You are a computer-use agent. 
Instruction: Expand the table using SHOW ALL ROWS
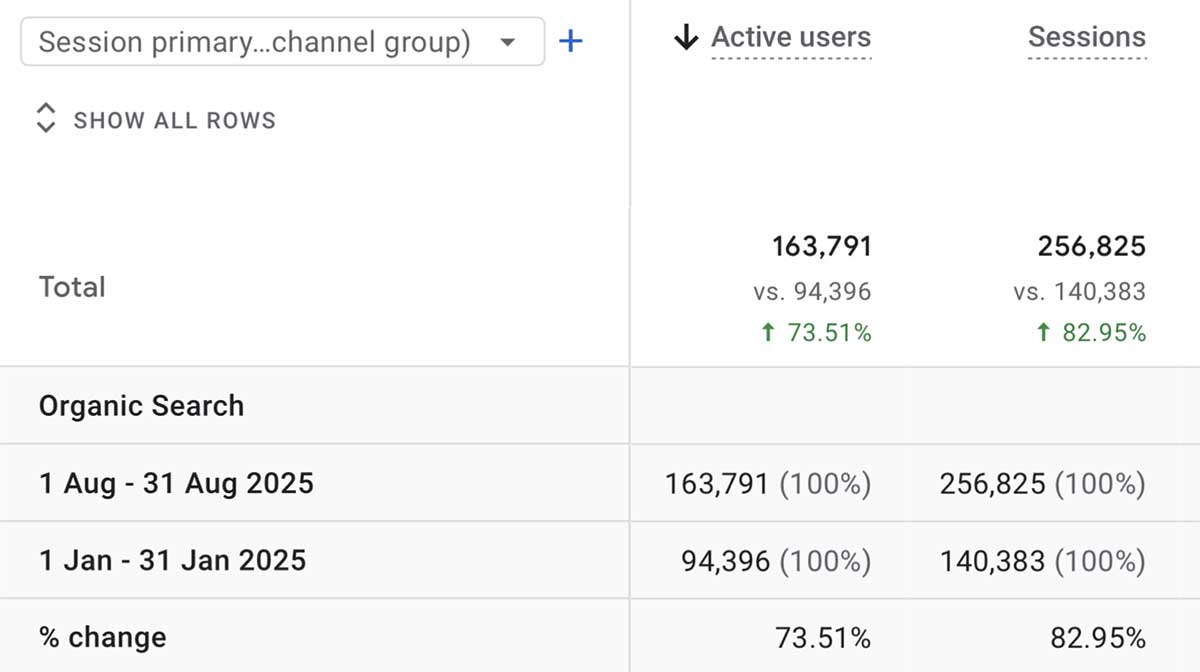point(174,120)
